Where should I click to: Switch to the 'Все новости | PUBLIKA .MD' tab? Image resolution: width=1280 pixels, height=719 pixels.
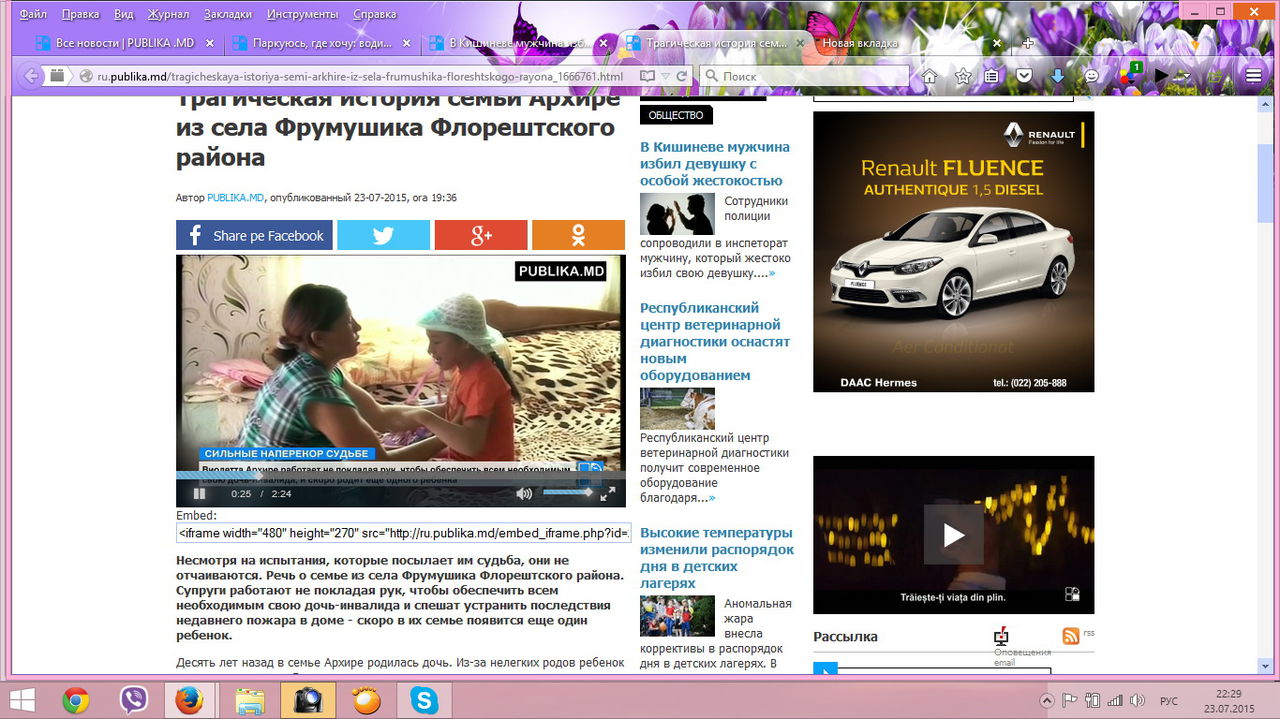pos(124,43)
